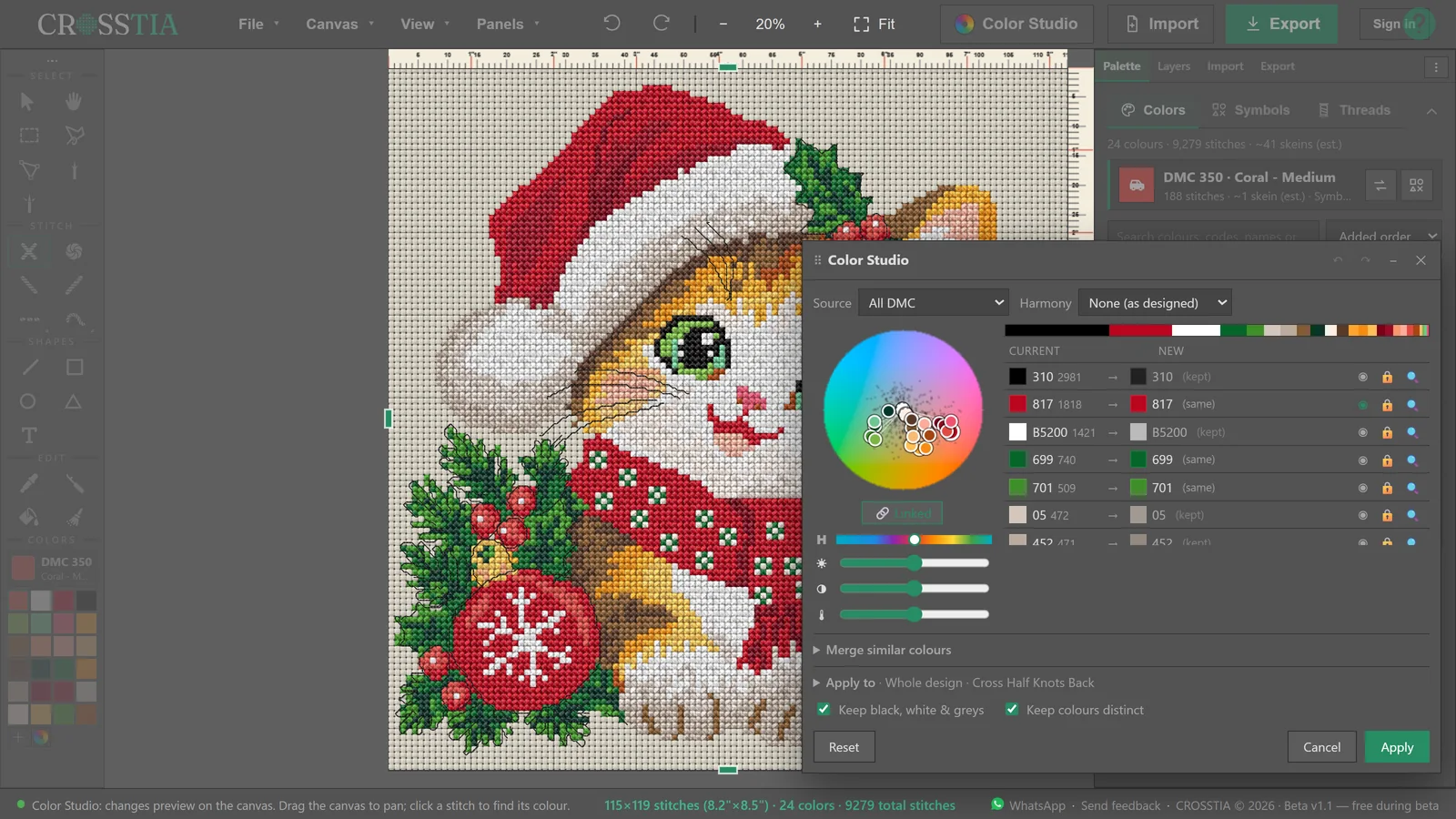Click the contrast slider handle

(x=915, y=589)
